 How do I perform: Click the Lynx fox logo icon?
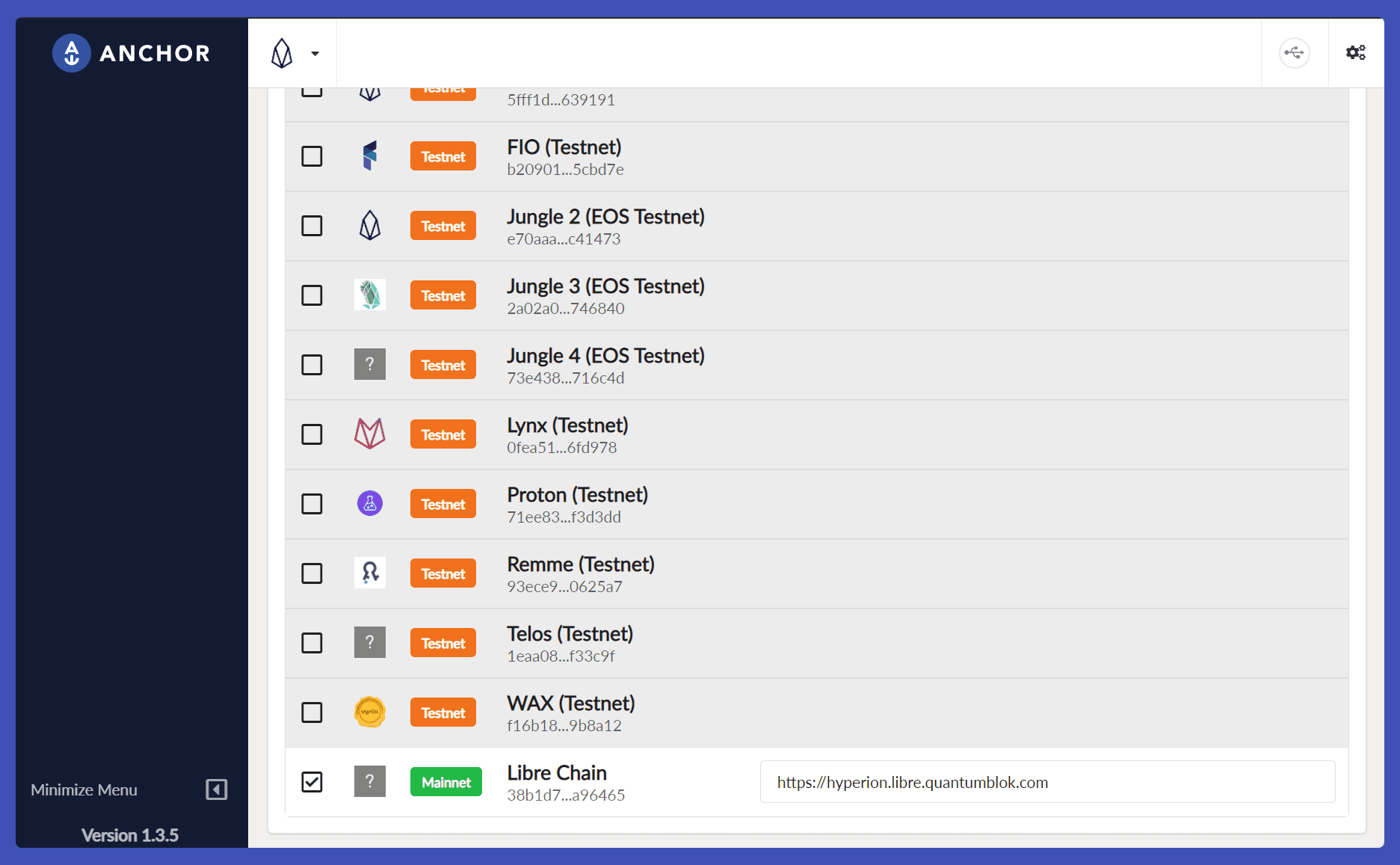[370, 434]
